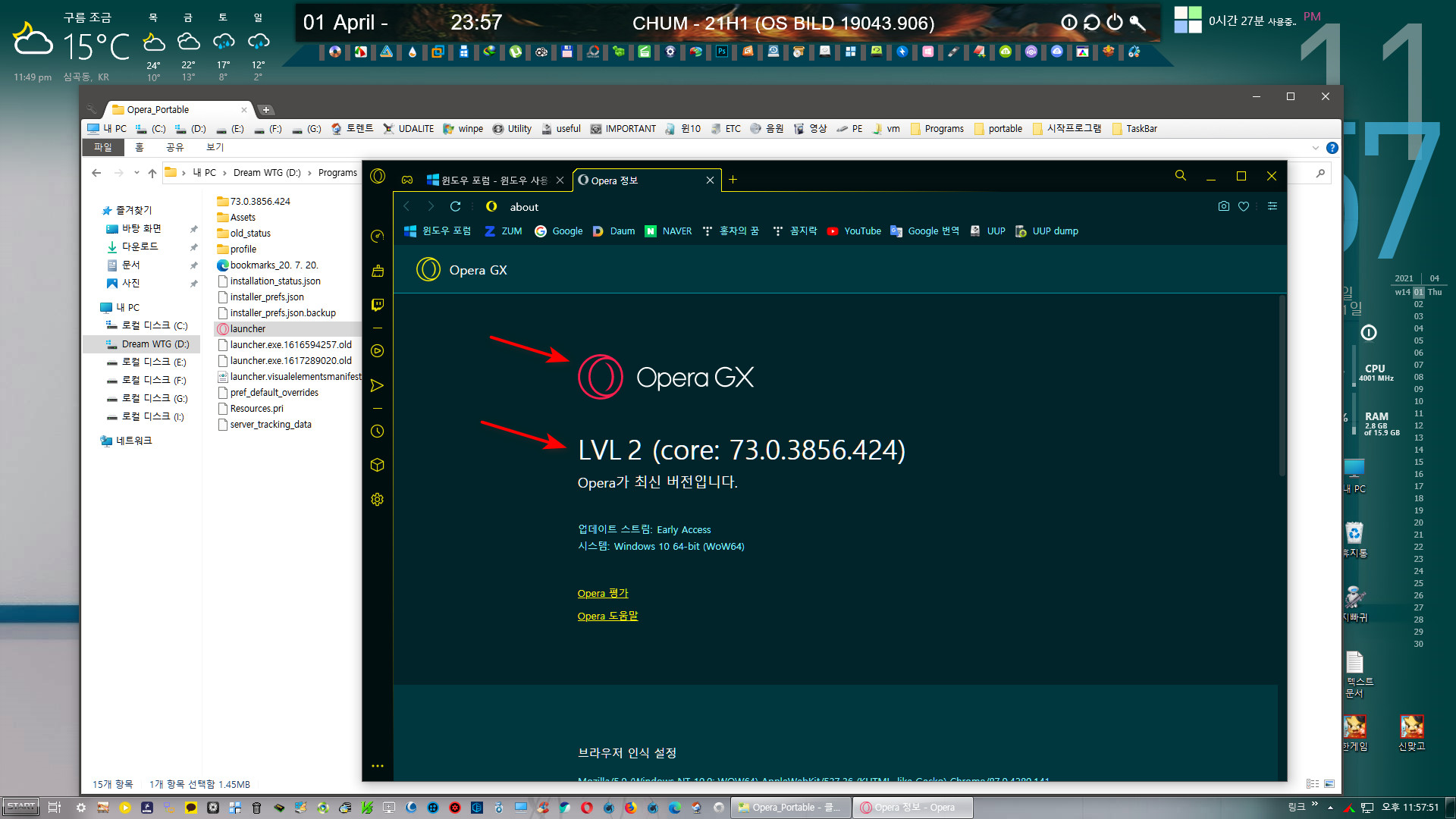This screenshot has width=1456, height=819.
Task: Open UUP dump bookmark
Action: pyautogui.click(x=1046, y=231)
